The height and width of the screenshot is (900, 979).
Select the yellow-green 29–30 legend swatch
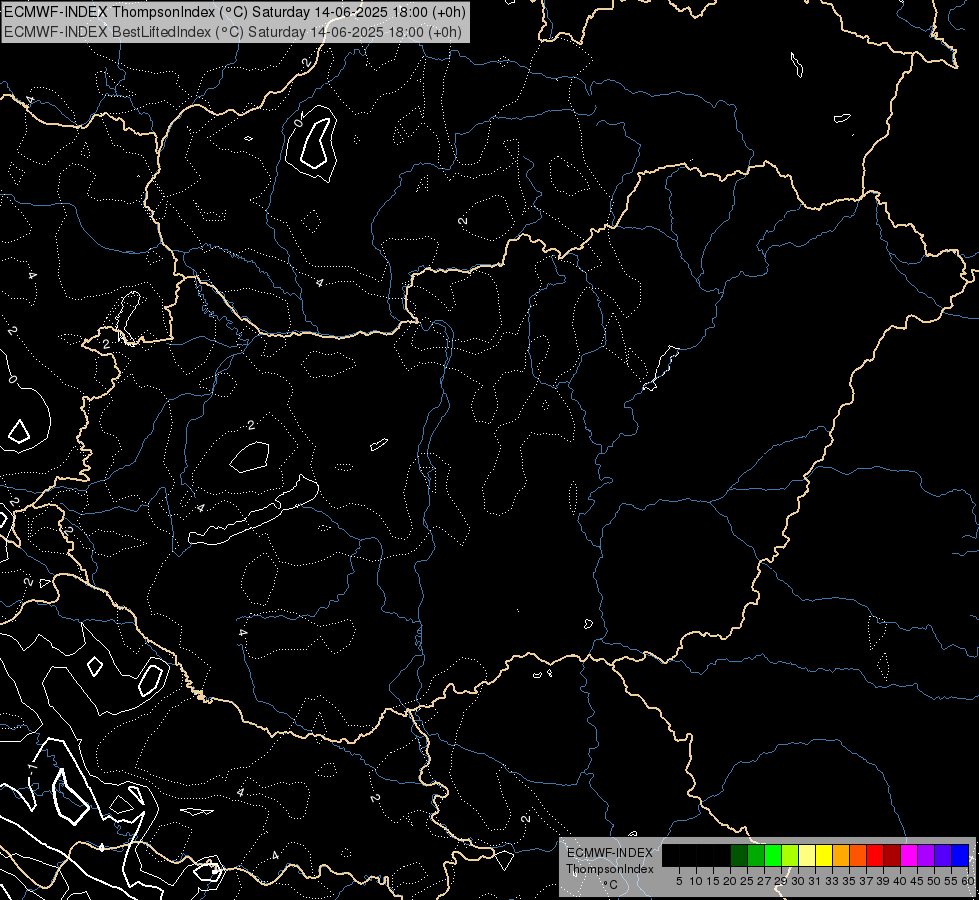[790, 855]
